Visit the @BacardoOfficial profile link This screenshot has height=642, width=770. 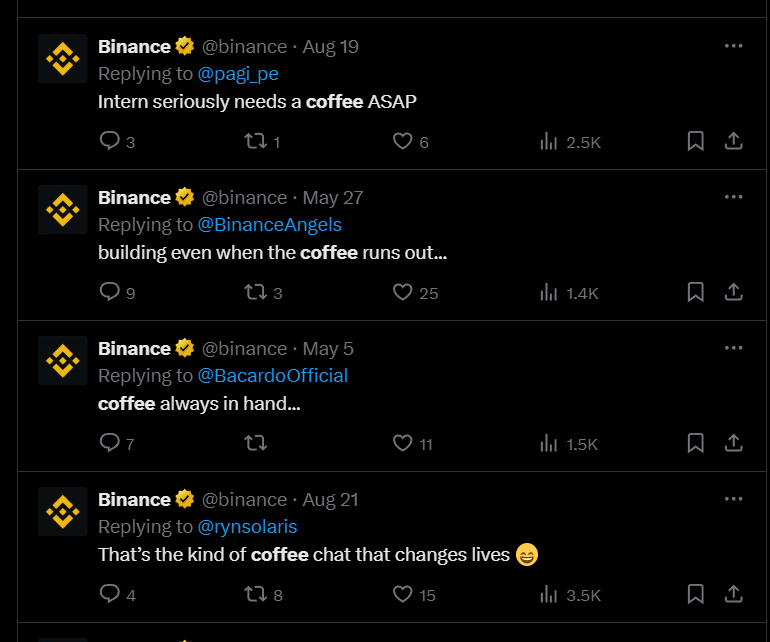point(273,375)
